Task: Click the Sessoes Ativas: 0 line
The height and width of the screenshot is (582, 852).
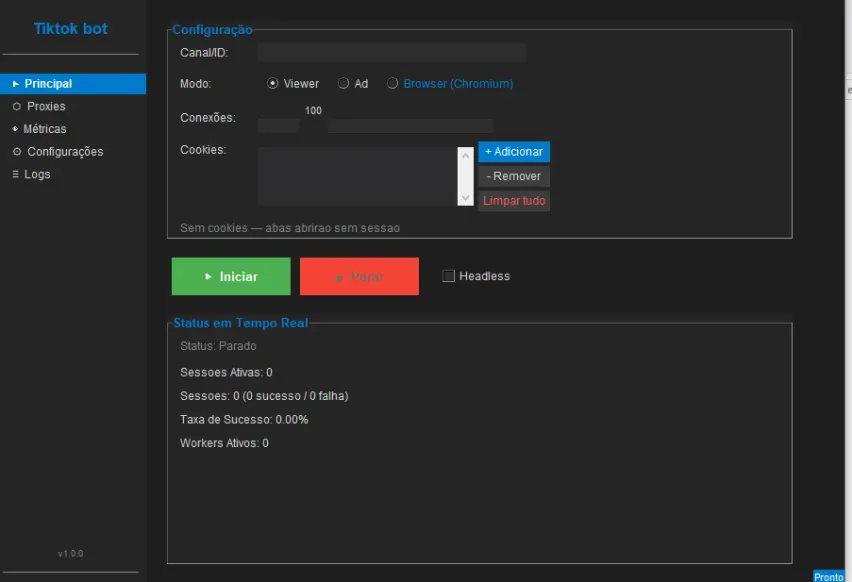Action: [227, 373]
